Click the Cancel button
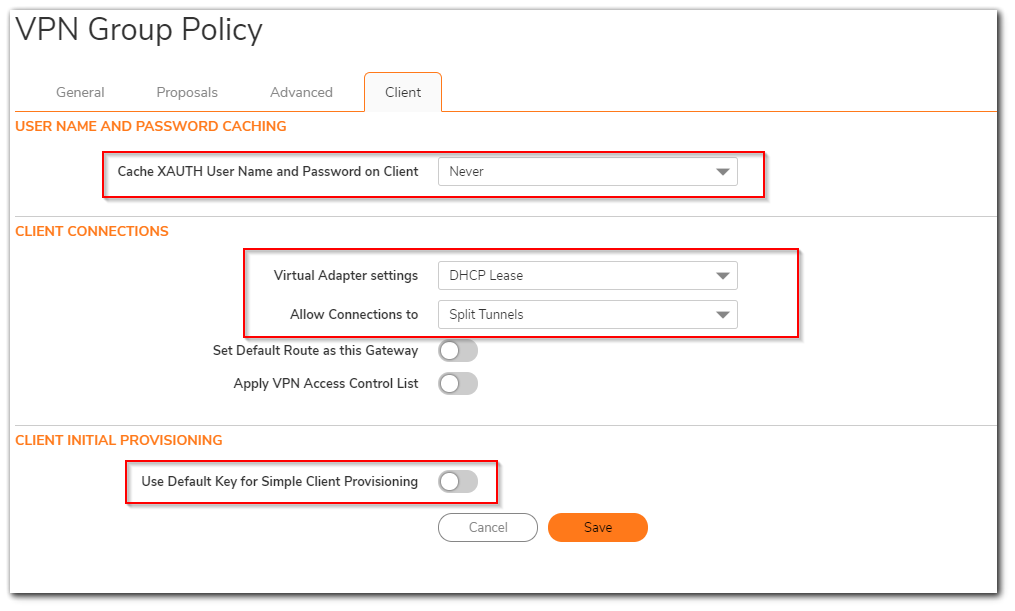The height and width of the screenshot is (611, 1015). coord(488,527)
